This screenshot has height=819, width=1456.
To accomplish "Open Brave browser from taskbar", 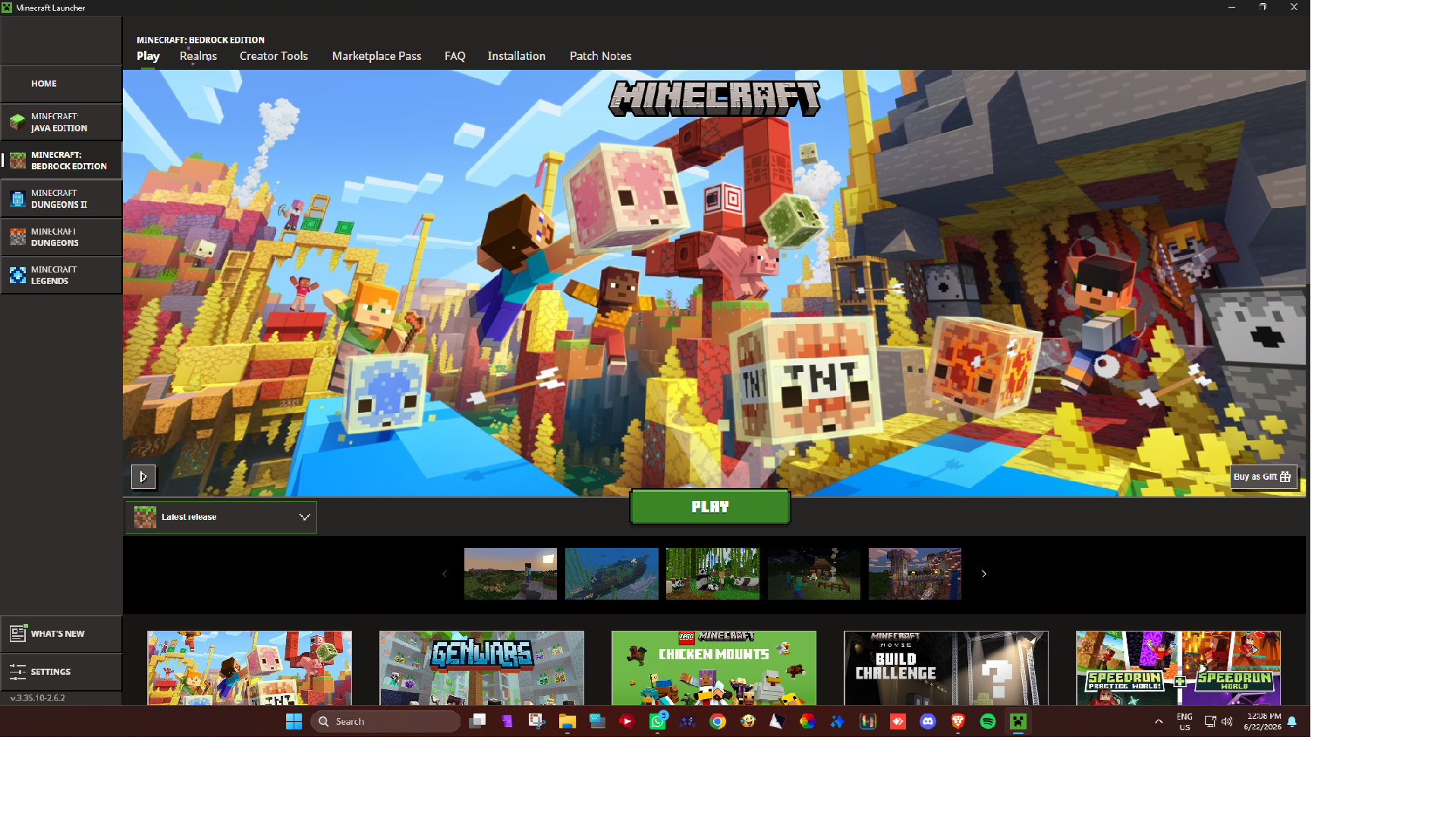I will [x=958, y=722].
